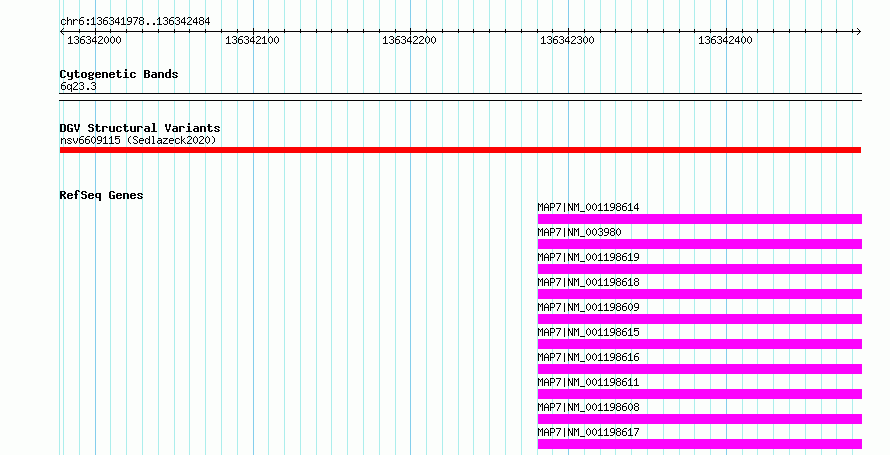Click the 6q23.3 band label
The image size is (890, 455).
[78, 87]
